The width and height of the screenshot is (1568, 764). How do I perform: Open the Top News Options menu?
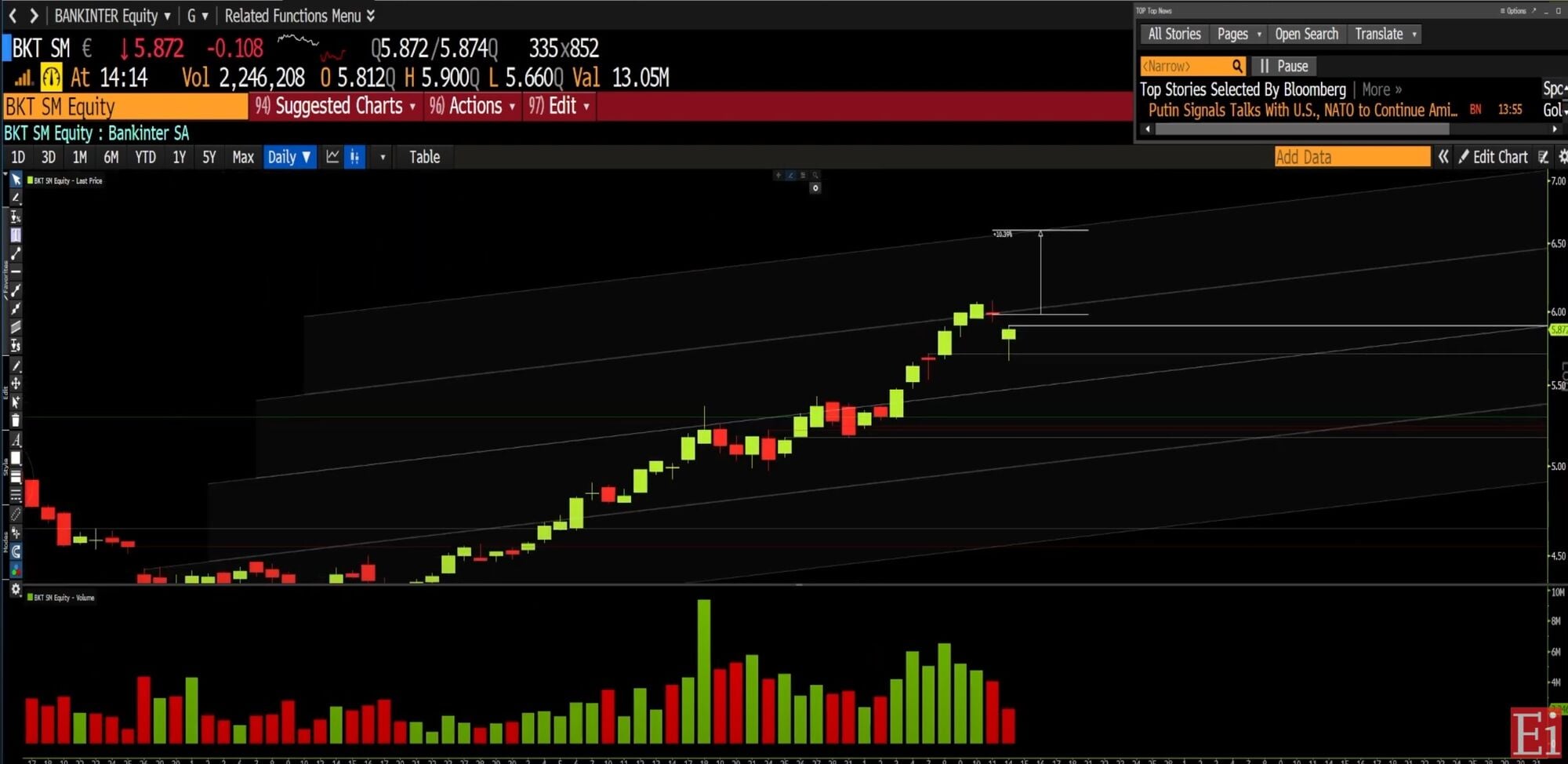click(x=1513, y=11)
